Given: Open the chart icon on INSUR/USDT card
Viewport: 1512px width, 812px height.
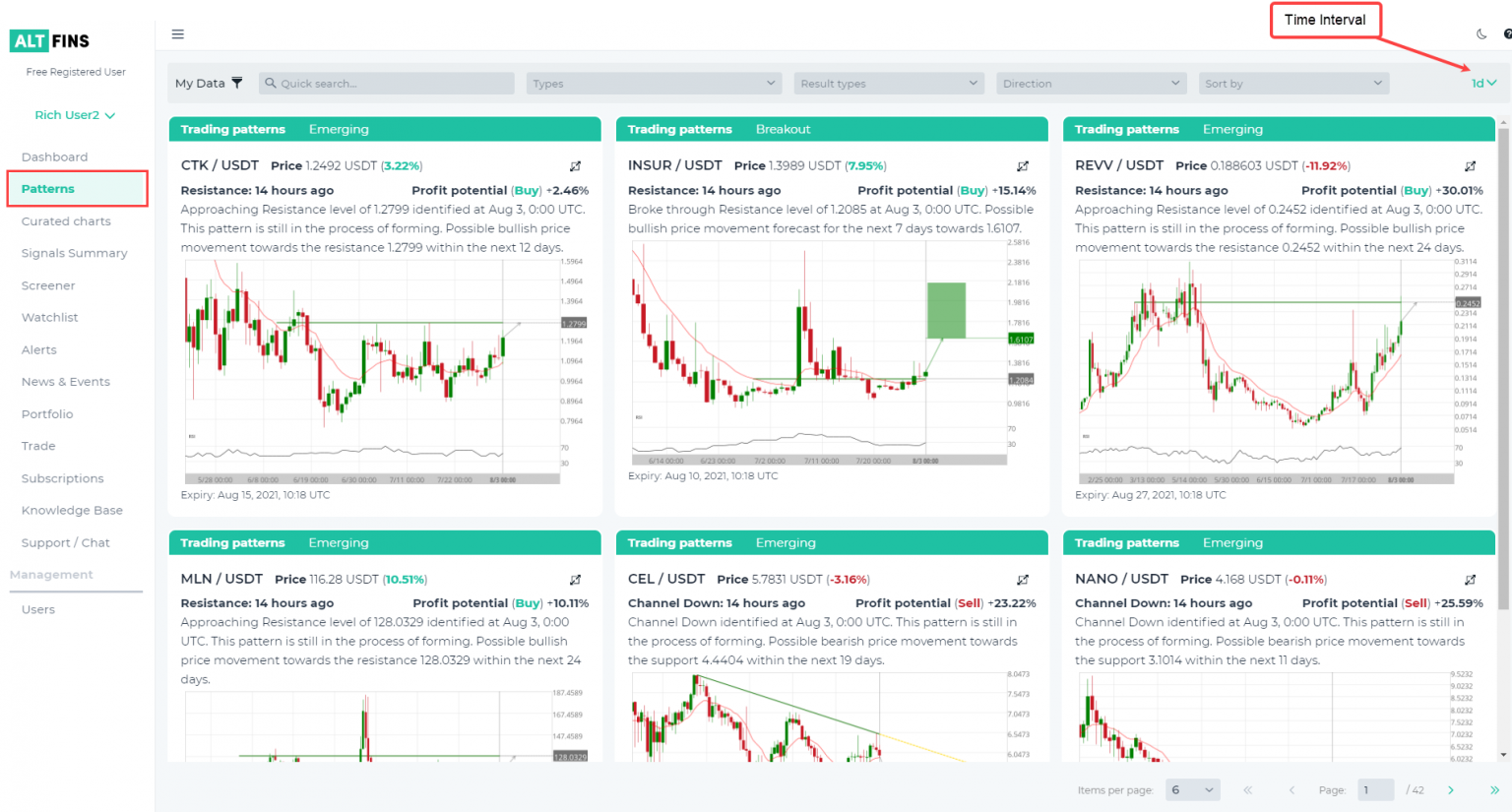Looking at the screenshot, I should coord(1023,165).
